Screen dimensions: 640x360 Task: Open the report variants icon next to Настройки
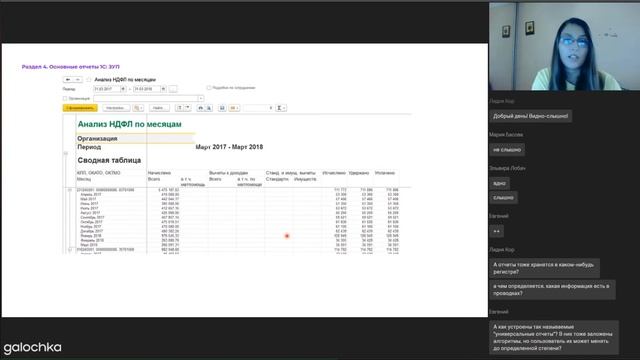click(x=138, y=108)
